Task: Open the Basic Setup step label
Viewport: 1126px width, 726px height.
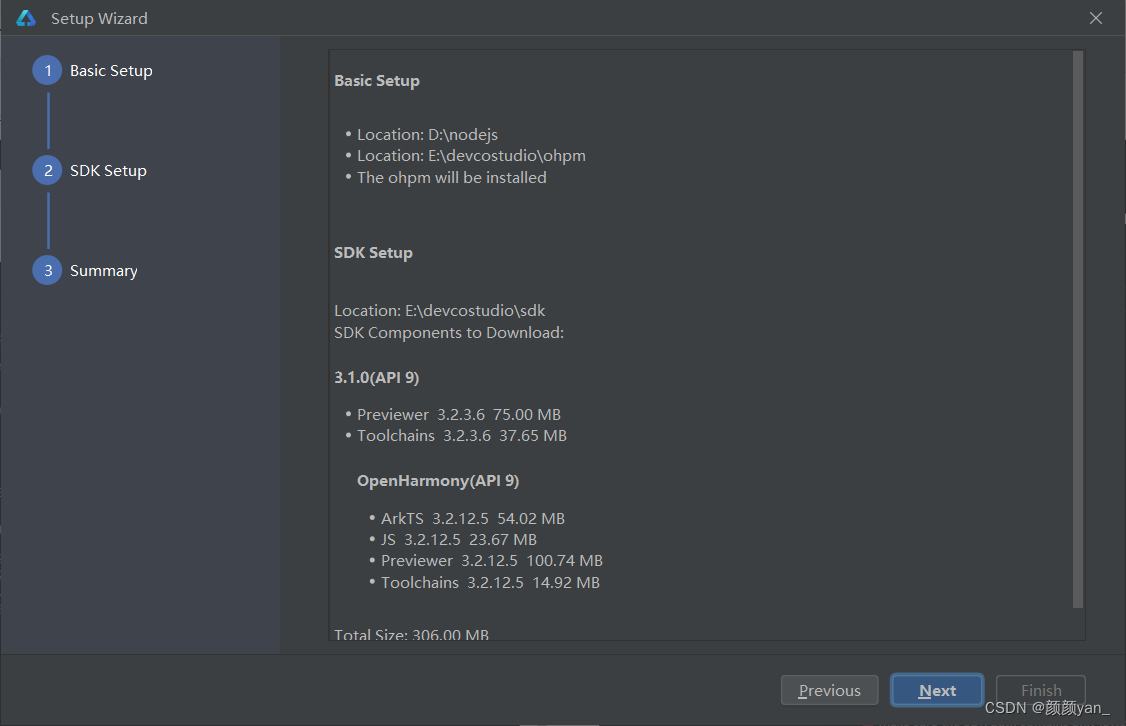Action: pos(111,70)
